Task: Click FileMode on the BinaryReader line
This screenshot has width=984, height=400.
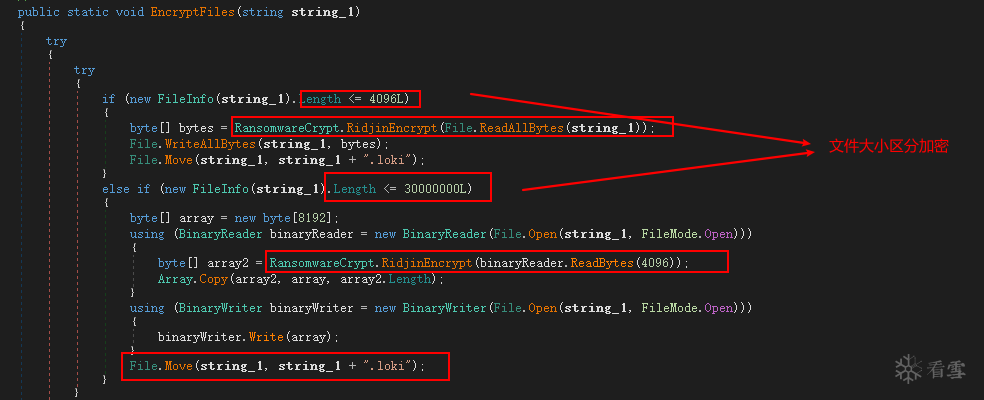Action: 671,234
